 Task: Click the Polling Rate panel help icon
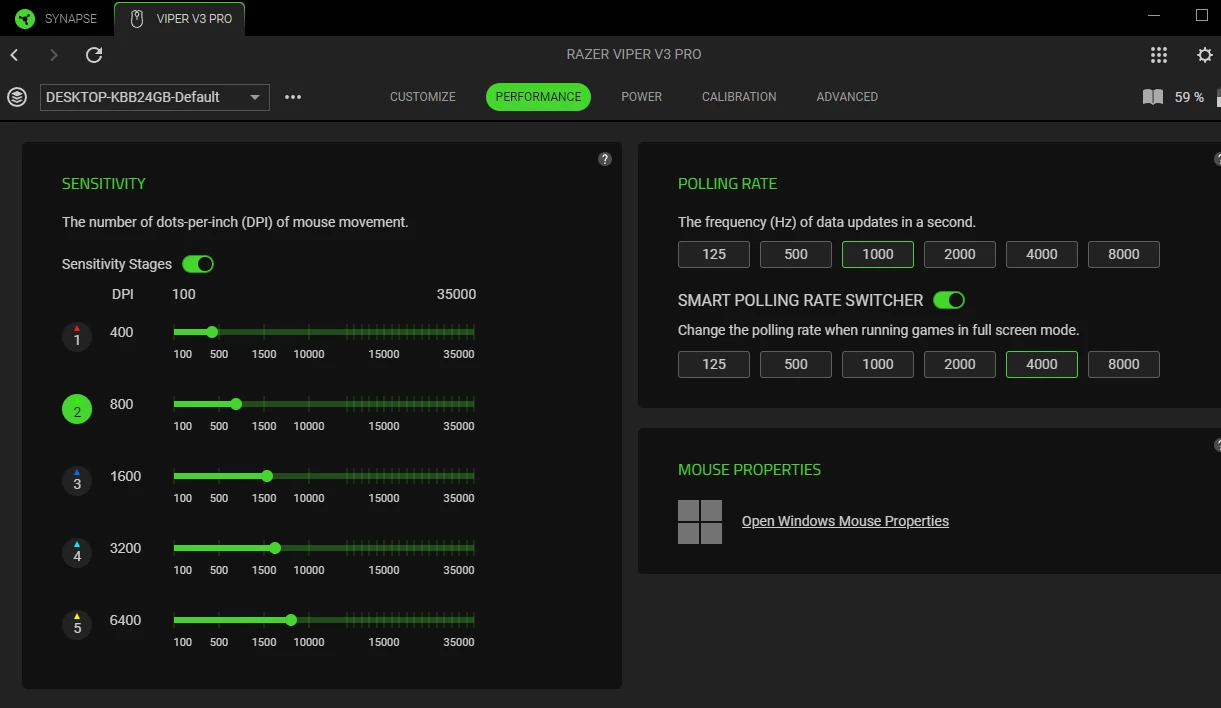1218,159
